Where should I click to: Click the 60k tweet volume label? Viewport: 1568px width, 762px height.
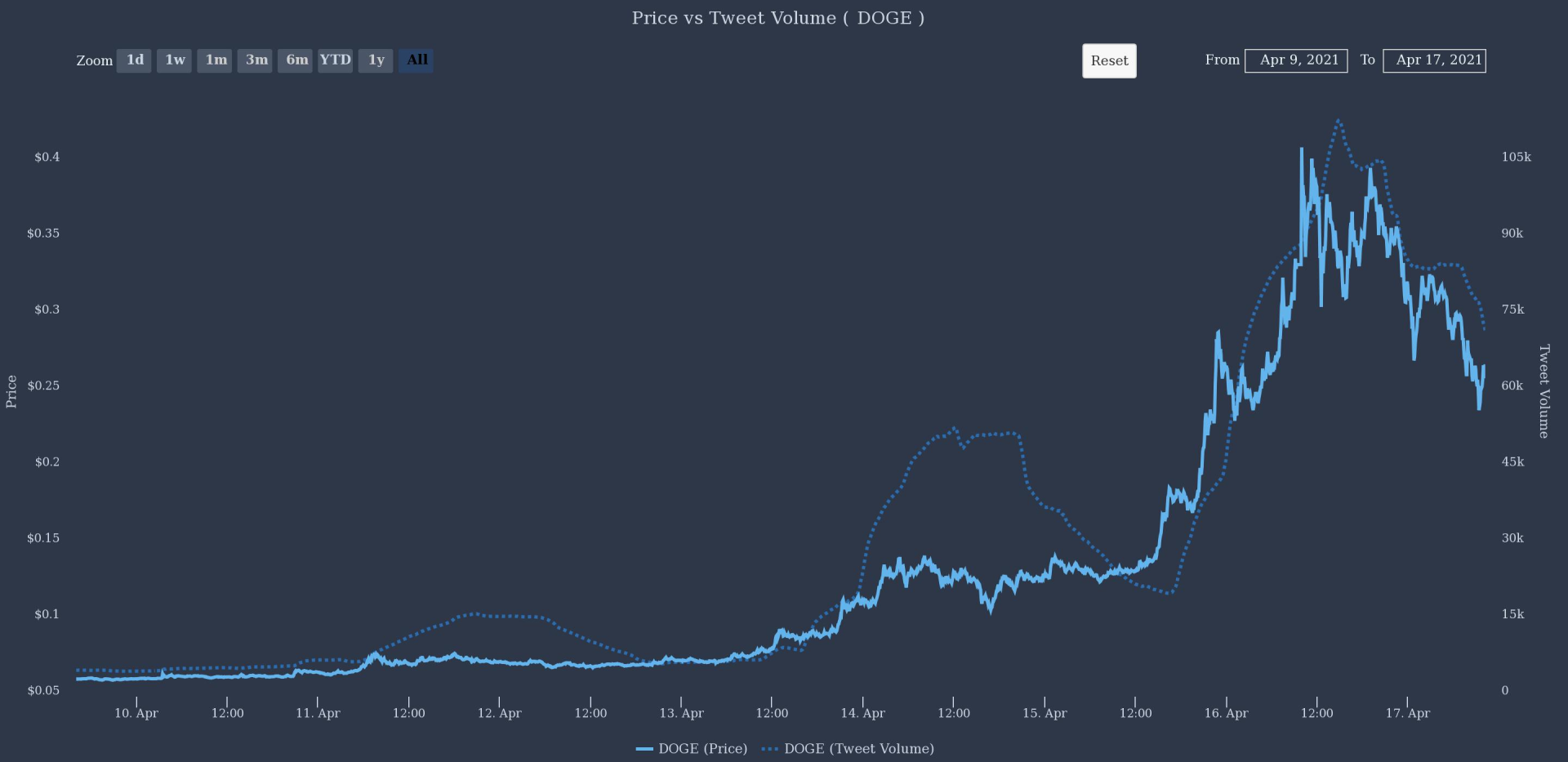(x=1512, y=385)
